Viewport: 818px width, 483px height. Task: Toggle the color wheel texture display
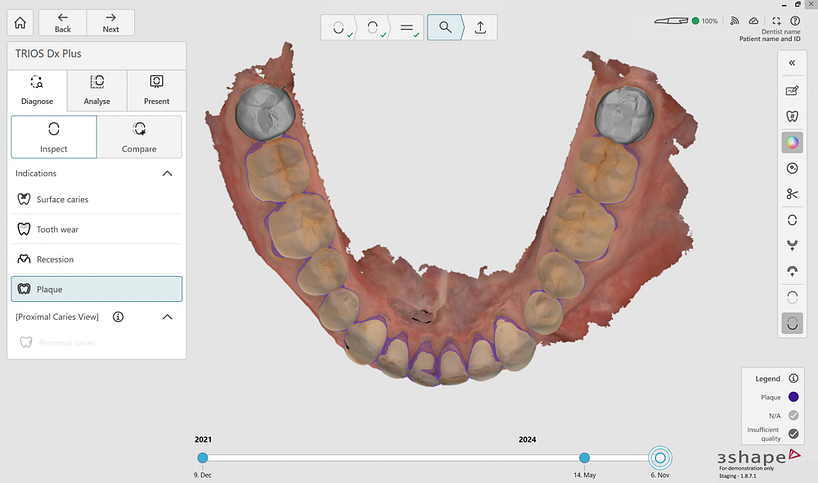click(792, 142)
